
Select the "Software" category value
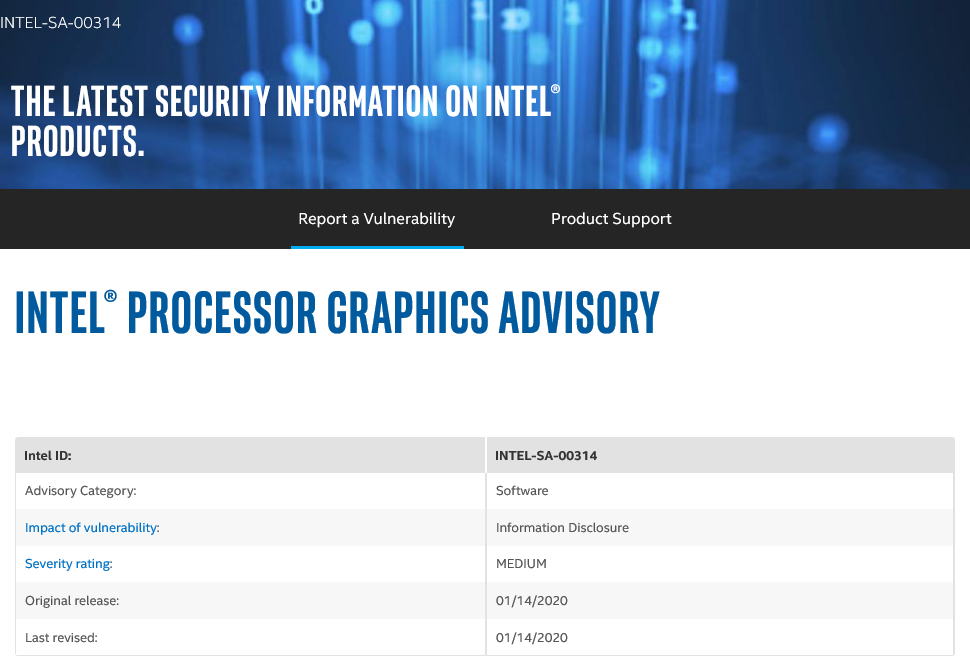[522, 491]
